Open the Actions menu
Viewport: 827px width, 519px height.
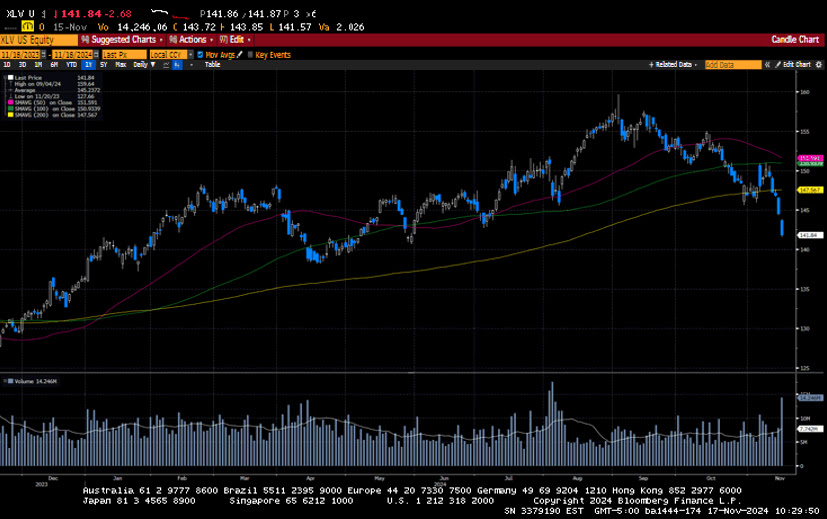pos(191,39)
